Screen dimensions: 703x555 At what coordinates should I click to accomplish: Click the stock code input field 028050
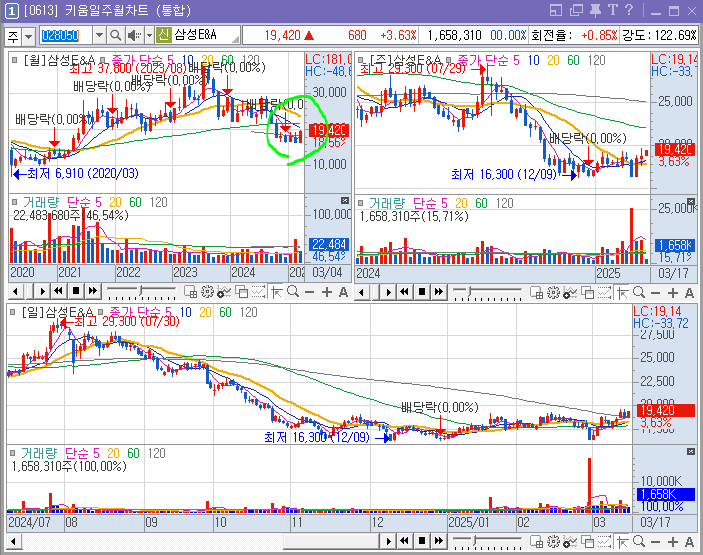(x=66, y=35)
